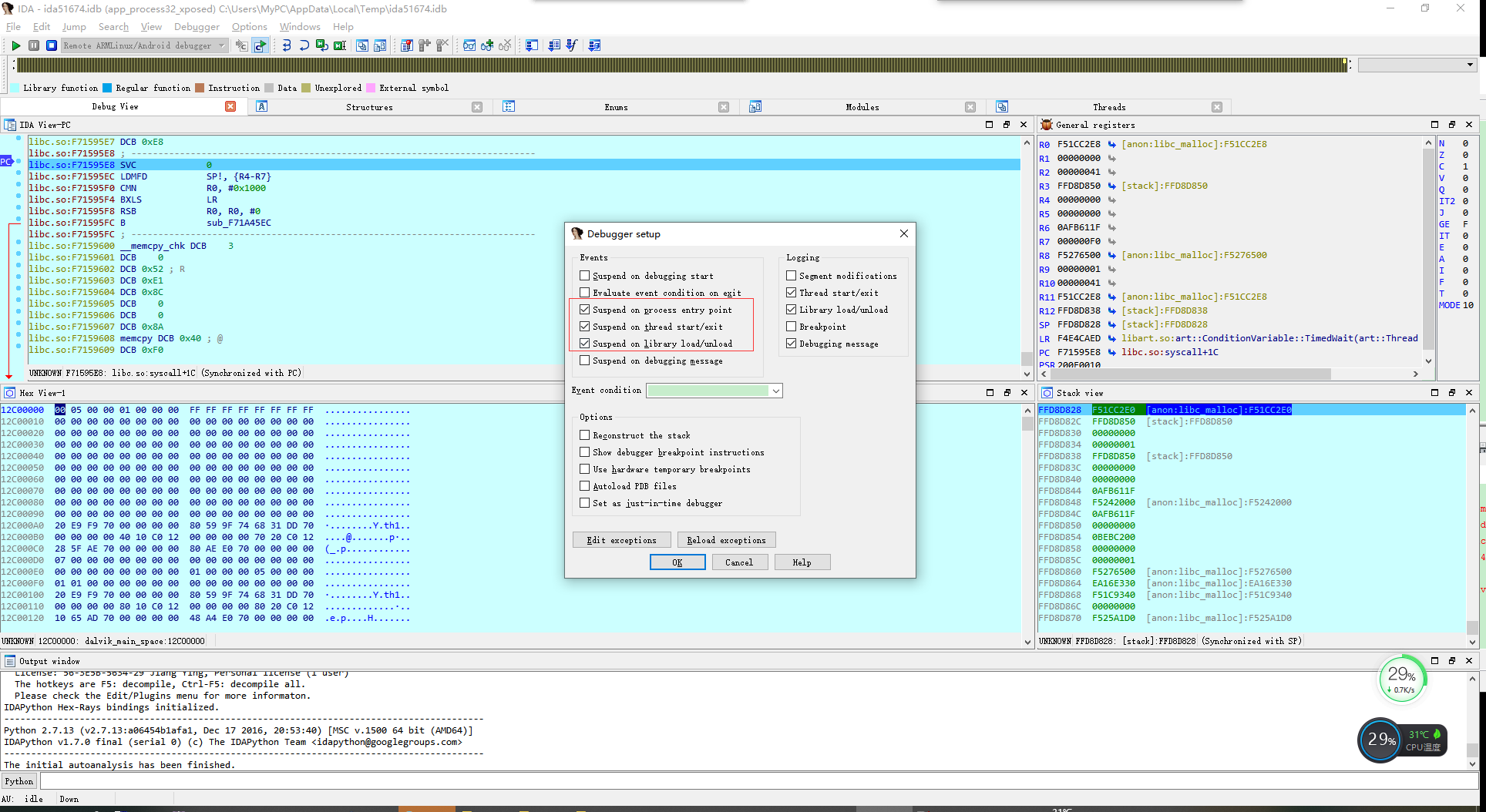Open the Debugger menu

[197, 26]
